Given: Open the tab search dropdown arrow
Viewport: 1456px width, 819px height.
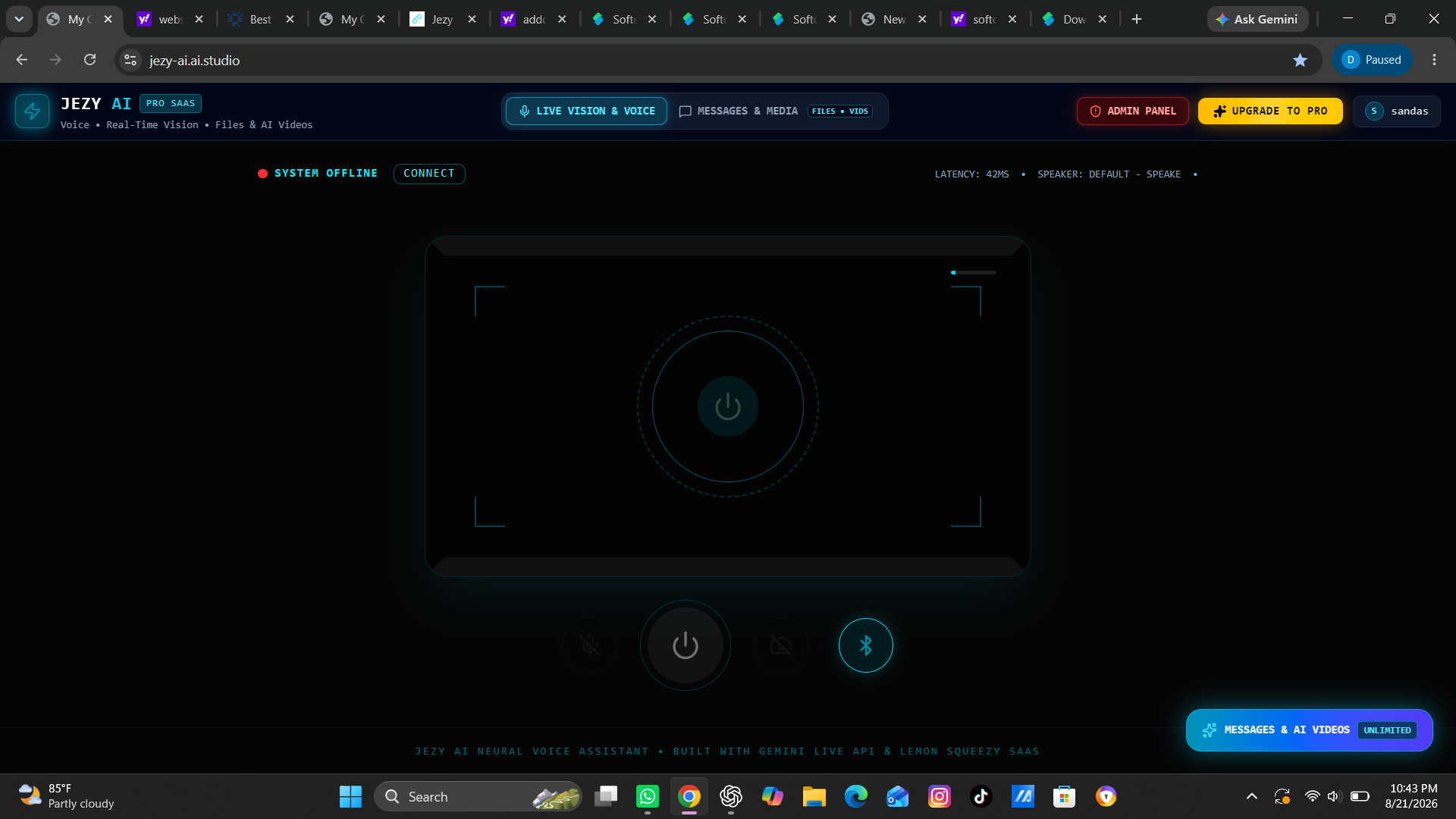Looking at the screenshot, I should coord(19,19).
